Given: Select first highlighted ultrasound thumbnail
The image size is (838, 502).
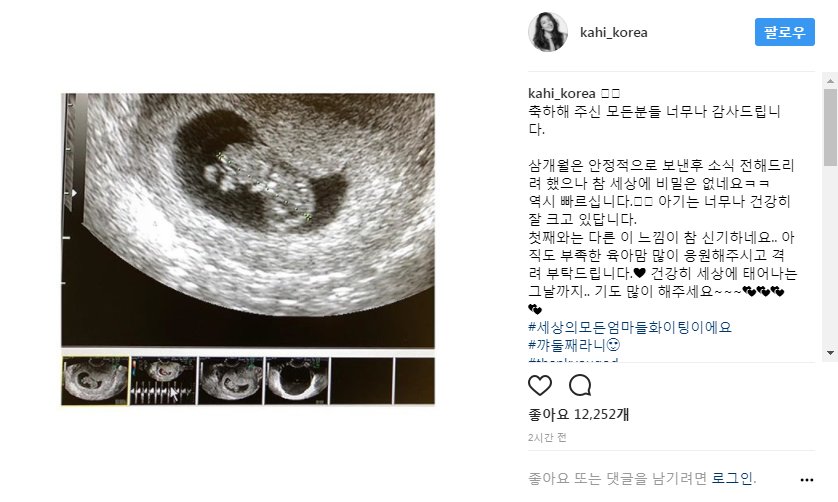Looking at the screenshot, I should [x=95, y=381].
